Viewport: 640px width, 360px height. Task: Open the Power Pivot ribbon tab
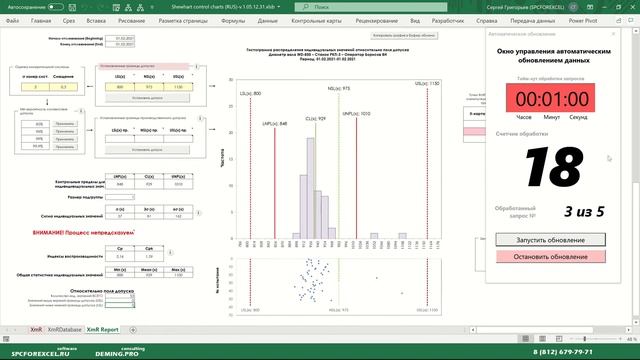(x=583, y=20)
